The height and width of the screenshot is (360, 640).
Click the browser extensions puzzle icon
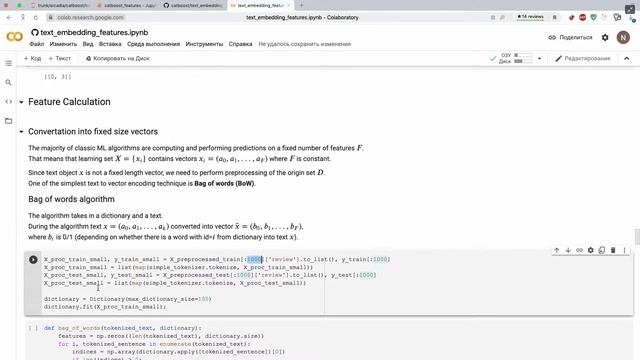(x=617, y=17)
